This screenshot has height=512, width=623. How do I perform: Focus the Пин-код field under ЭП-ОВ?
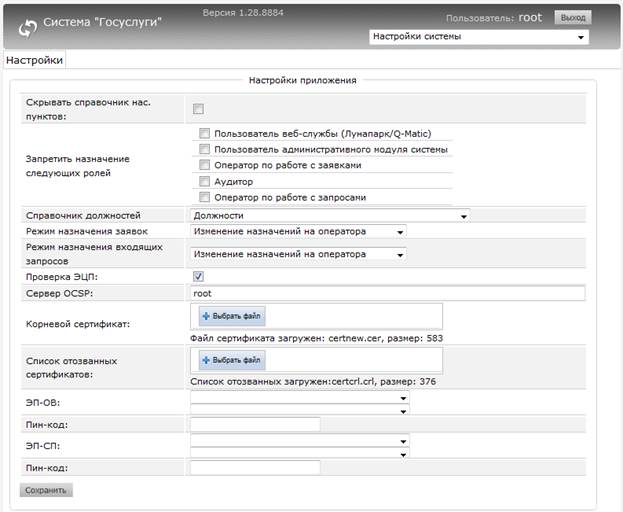tap(254, 424)
